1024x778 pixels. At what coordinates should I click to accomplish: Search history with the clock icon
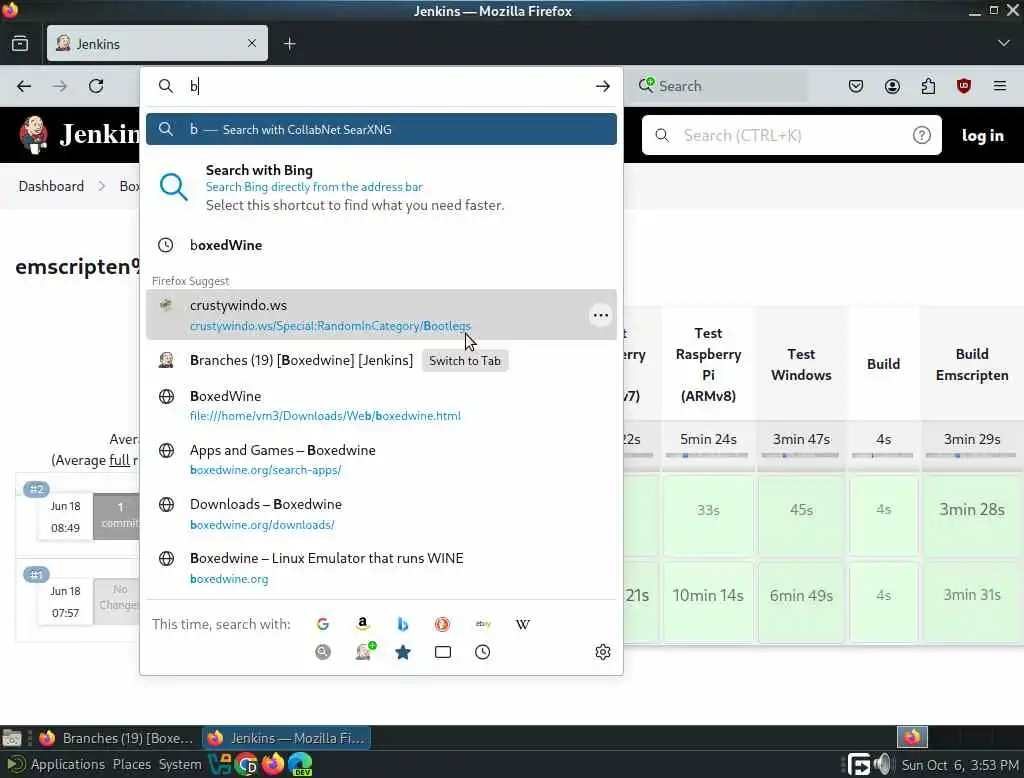click(x=483, y=652)
